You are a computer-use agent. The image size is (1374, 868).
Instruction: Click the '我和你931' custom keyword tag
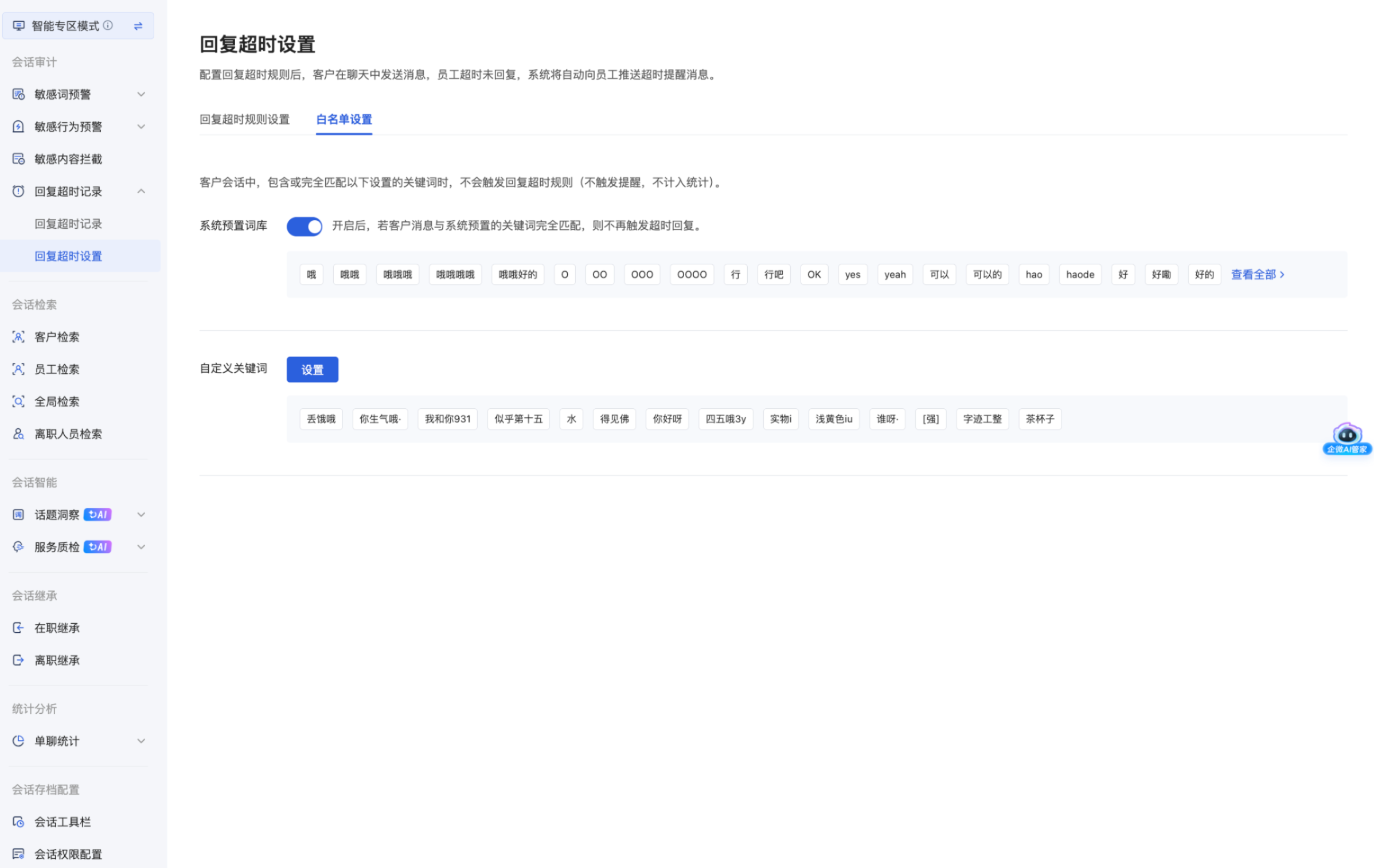click(x=447, y=419)
